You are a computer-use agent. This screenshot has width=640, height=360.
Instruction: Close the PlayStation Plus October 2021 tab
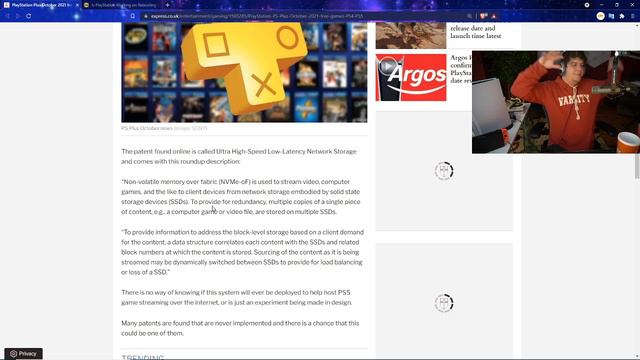pyautogui.click(x=77, y=5)
